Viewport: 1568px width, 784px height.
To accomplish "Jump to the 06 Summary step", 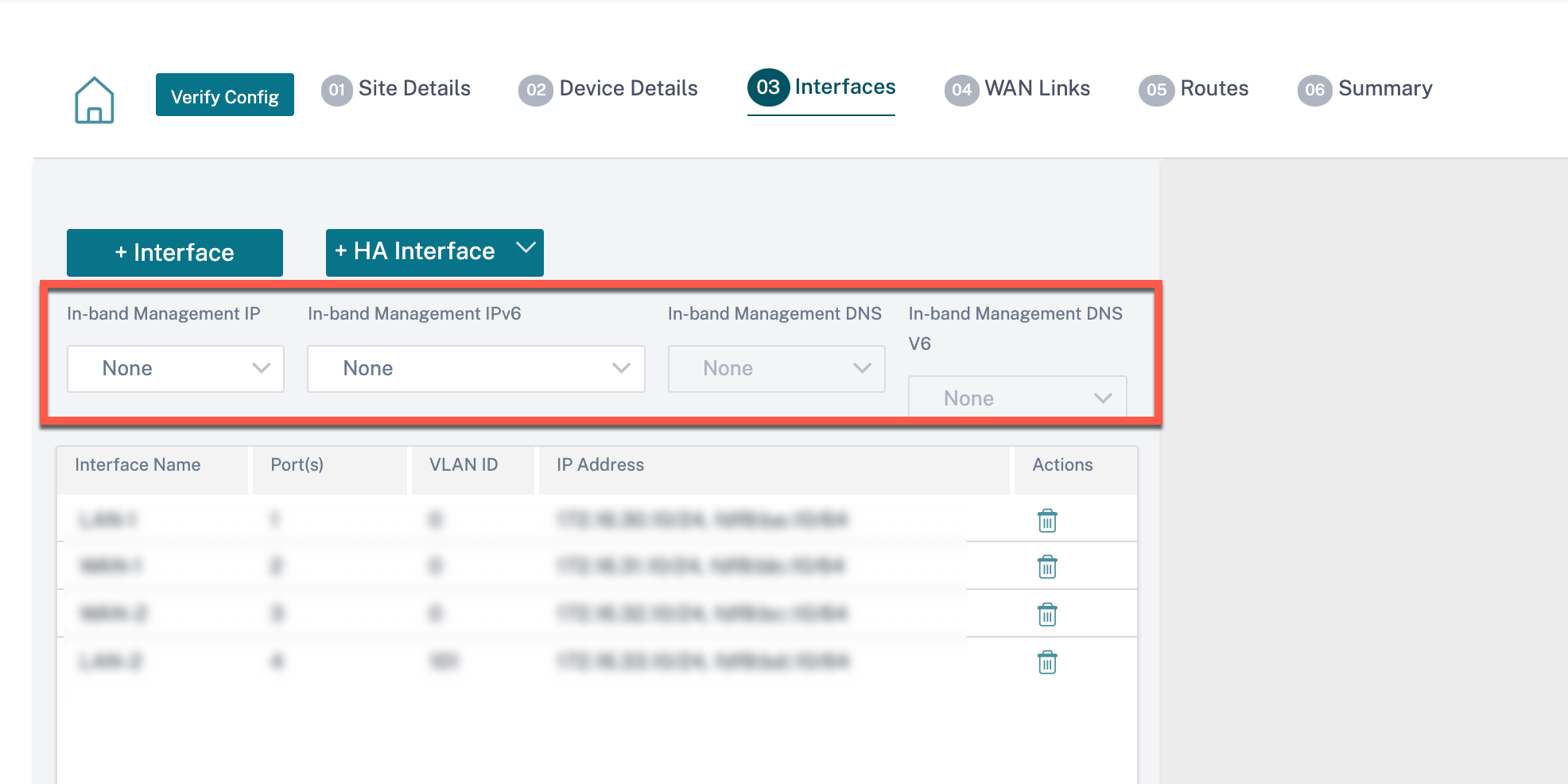I will (1365, 89).
